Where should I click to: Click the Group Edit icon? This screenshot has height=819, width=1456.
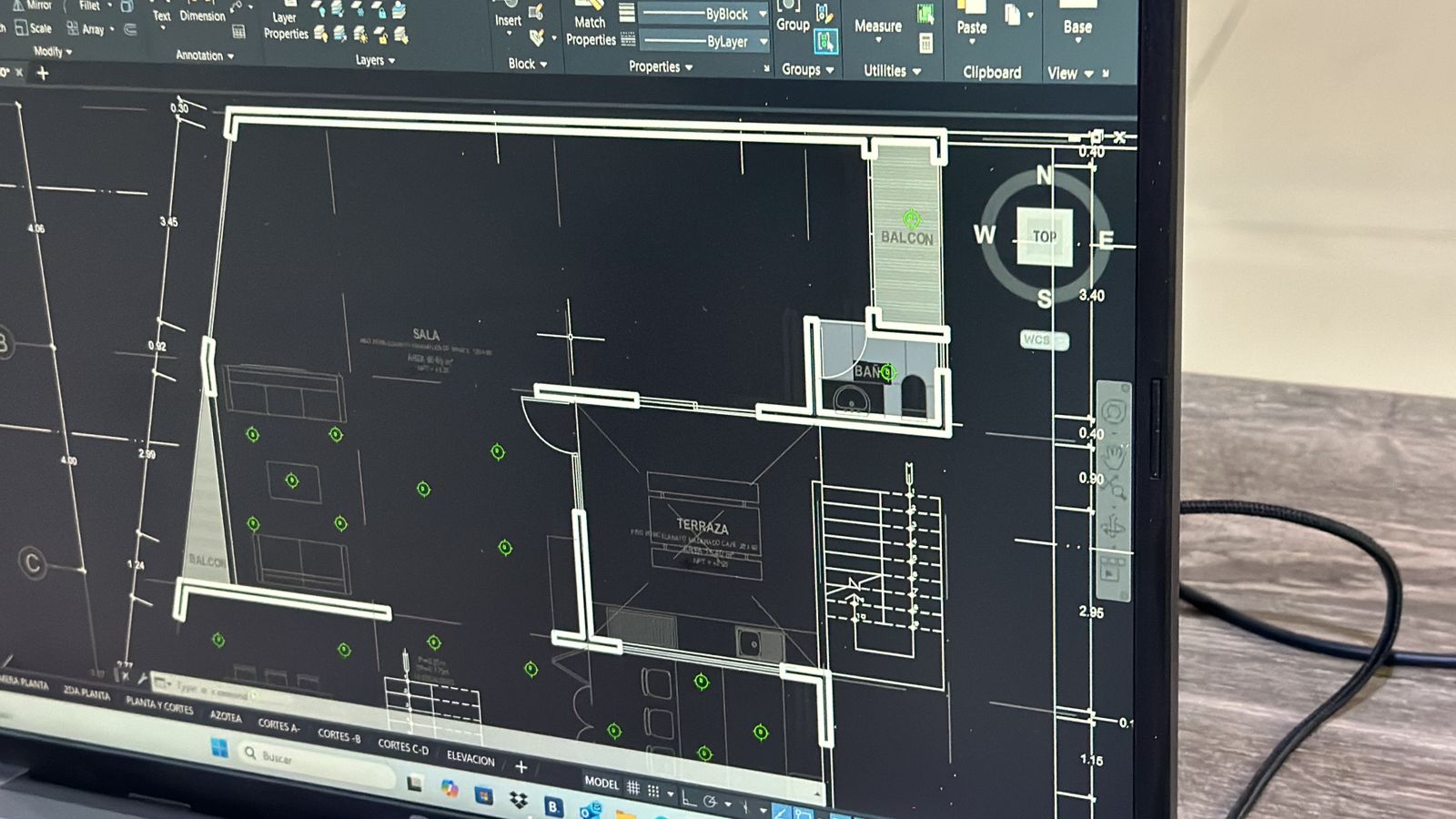point(824,14)
